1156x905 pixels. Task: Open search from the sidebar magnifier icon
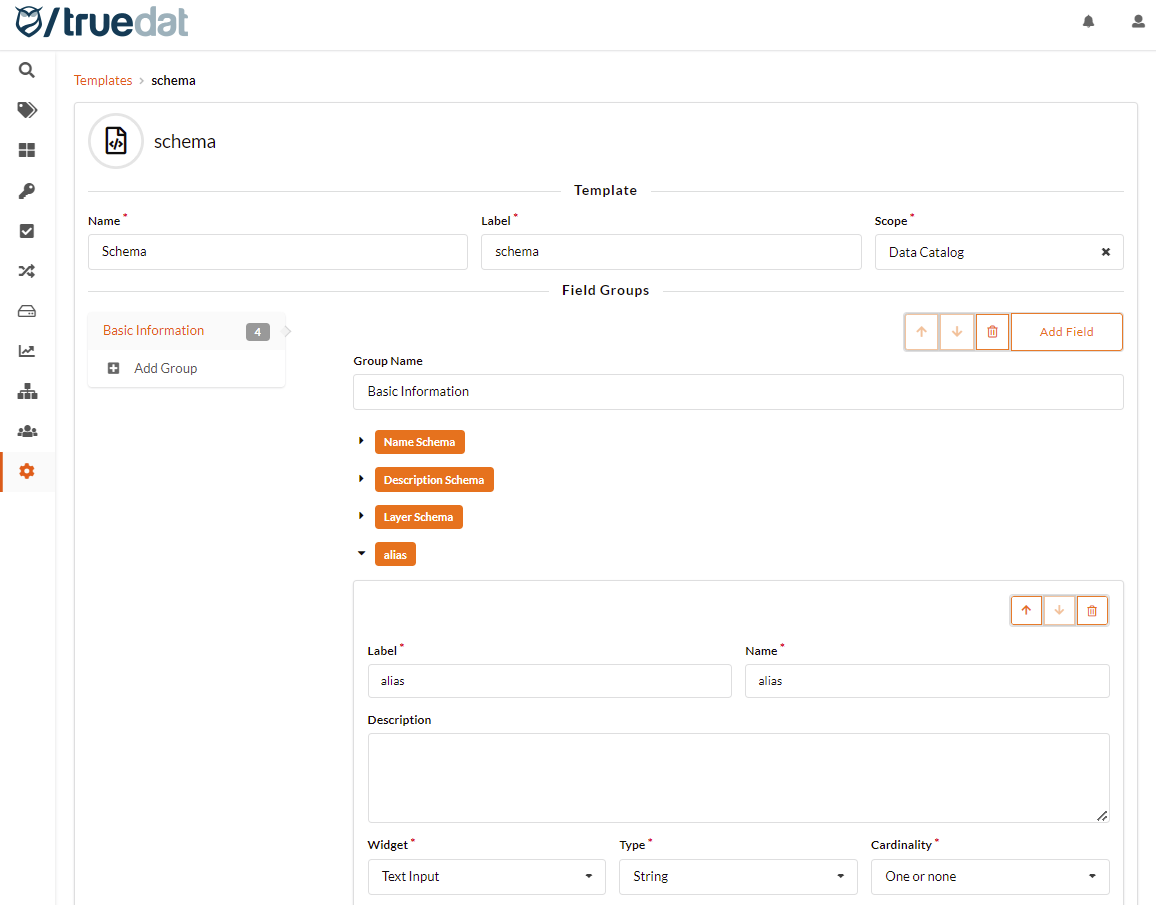point(27,70)
